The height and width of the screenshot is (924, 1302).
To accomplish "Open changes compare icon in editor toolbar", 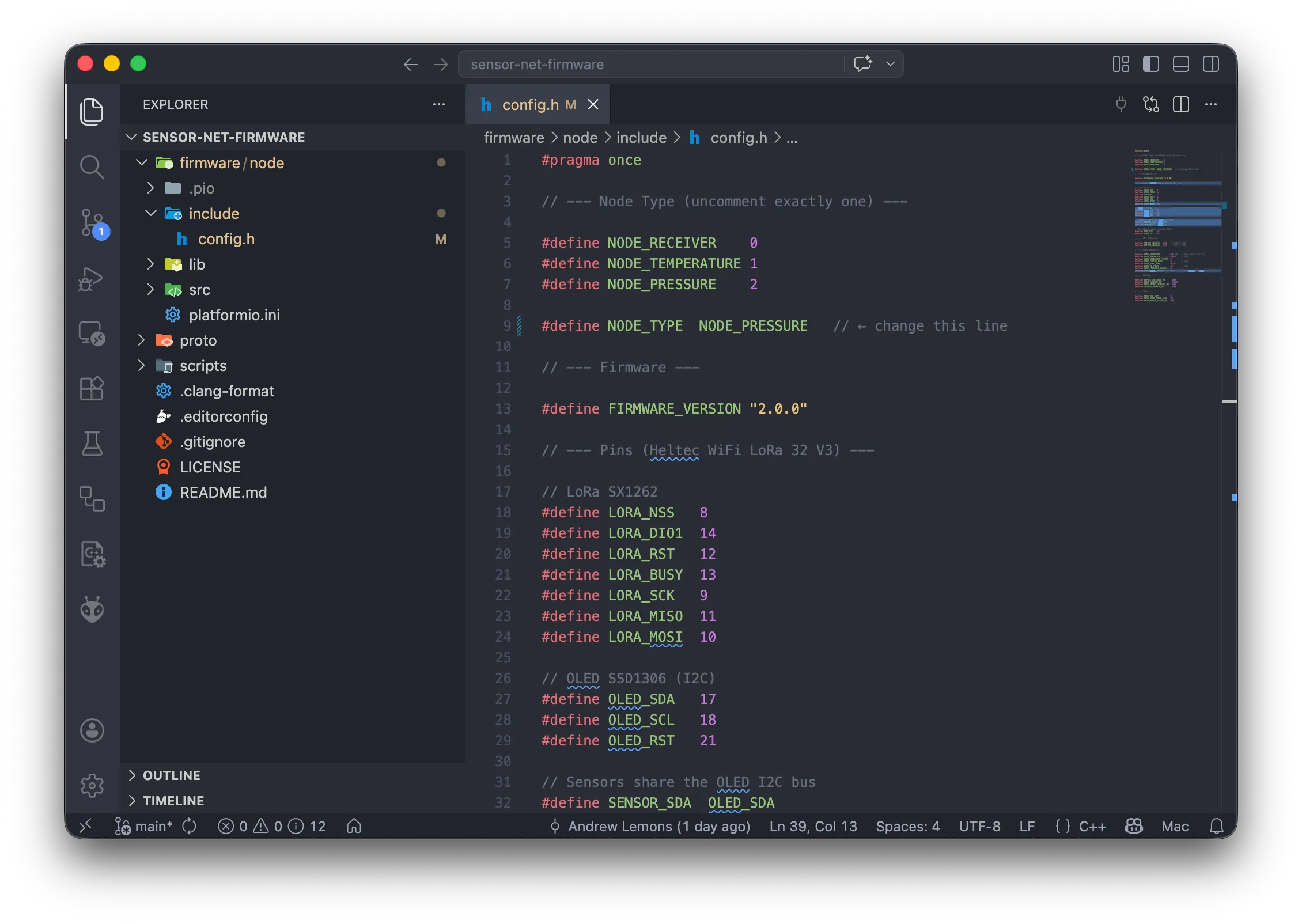I will (1151, 104).
